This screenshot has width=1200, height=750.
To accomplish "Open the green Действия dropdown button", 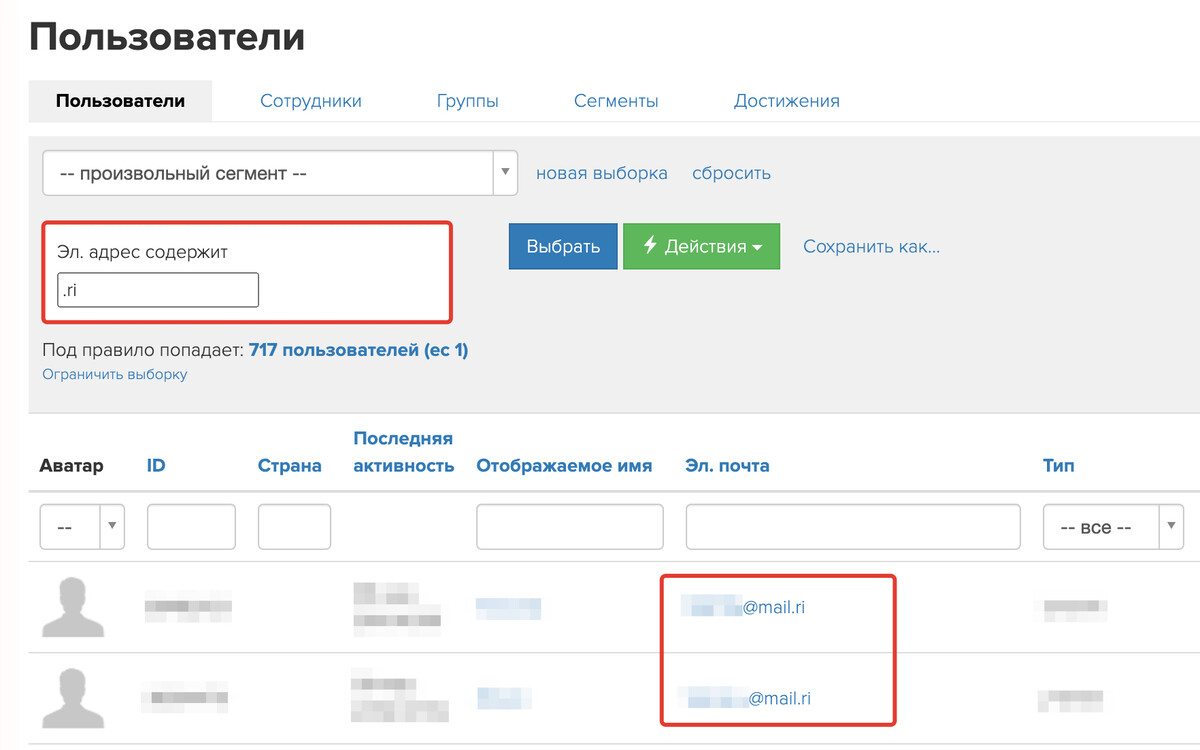I will (701, 246).
